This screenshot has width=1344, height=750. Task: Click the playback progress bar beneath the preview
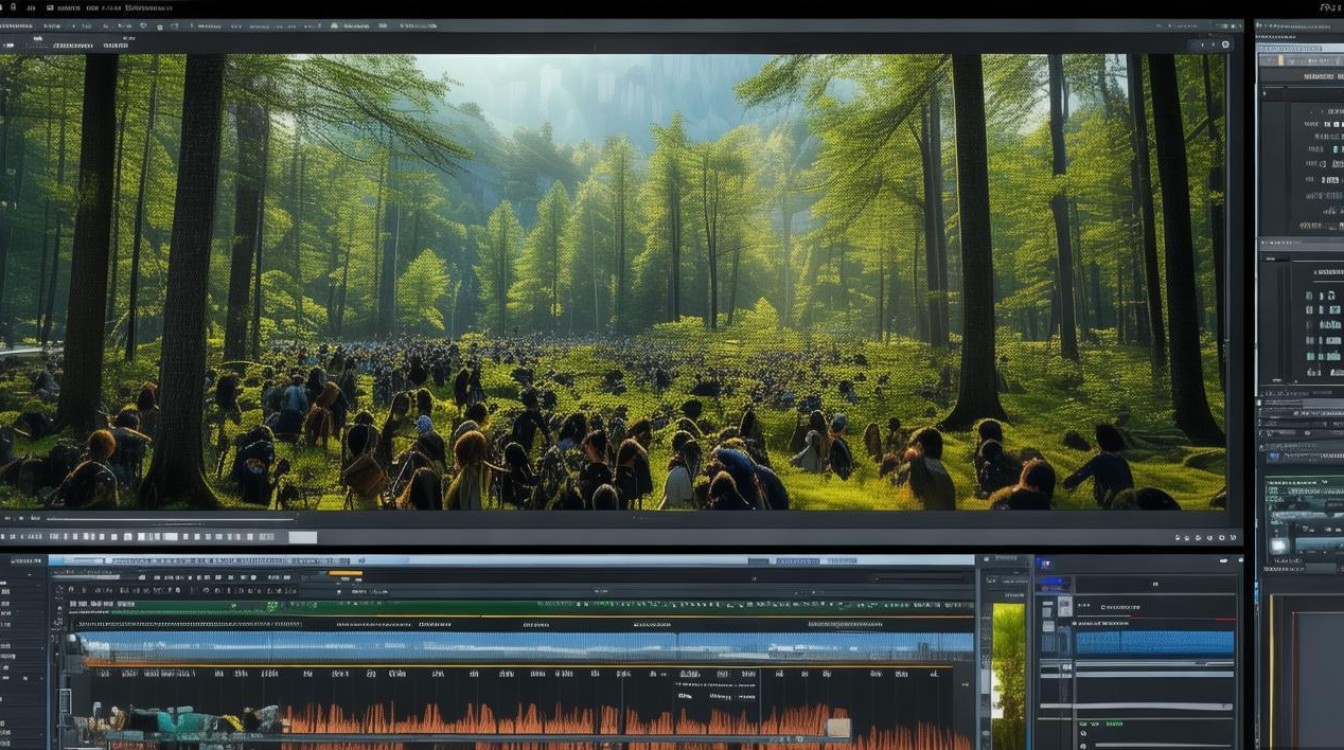coord(170,519)
